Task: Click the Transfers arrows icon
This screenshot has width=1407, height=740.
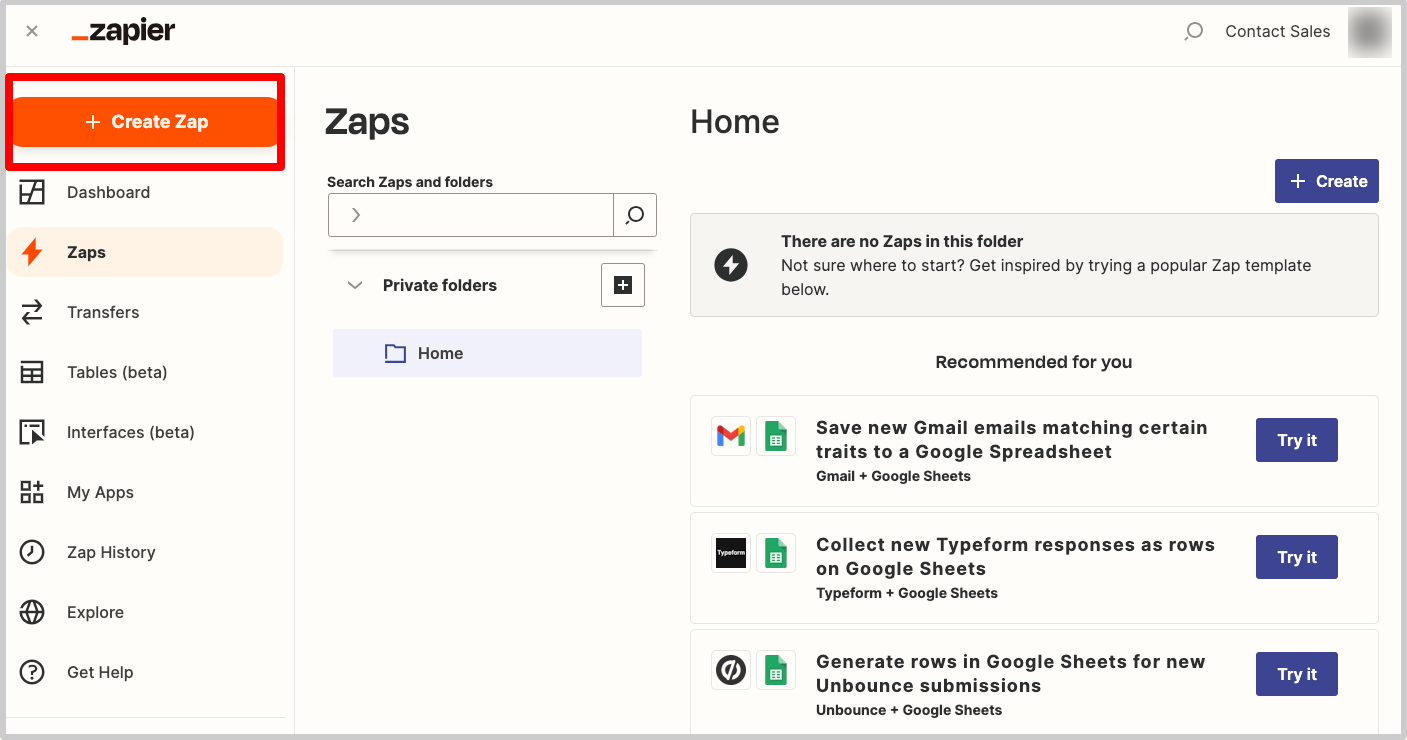Action: click(32, 312)
